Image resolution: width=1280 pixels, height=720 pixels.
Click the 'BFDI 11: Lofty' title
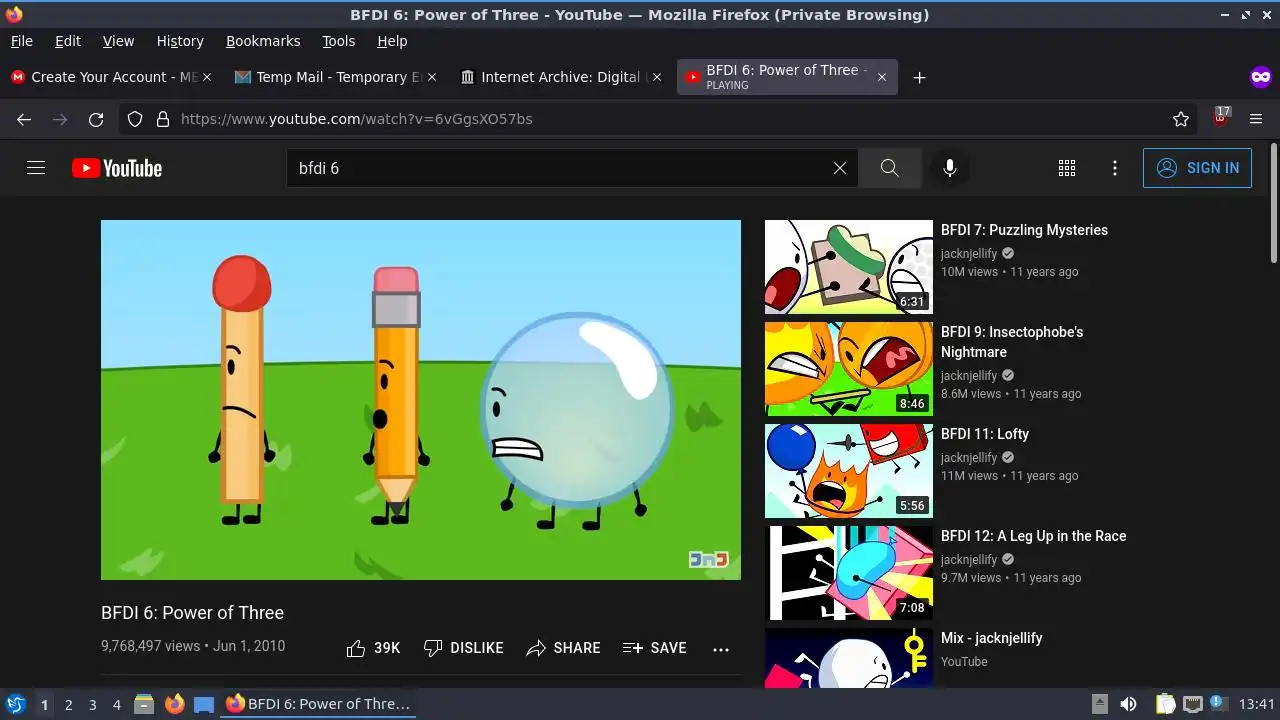click(985, 434)
